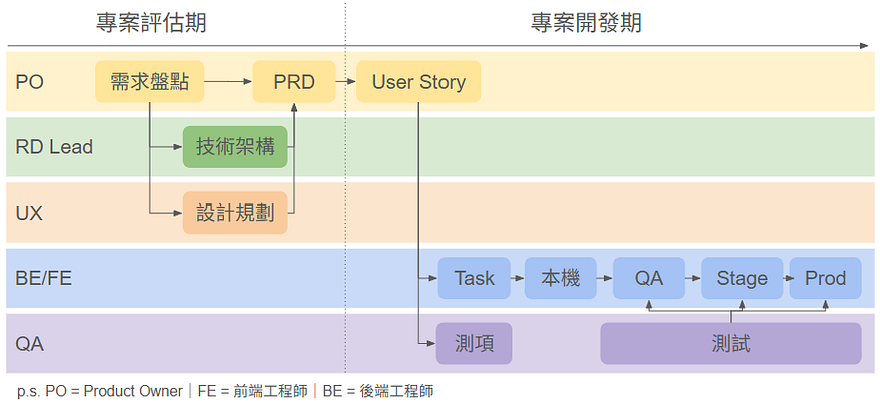880x408 pixels.
Task: Click the 專案開發期 heading
Action: (586, 24)
